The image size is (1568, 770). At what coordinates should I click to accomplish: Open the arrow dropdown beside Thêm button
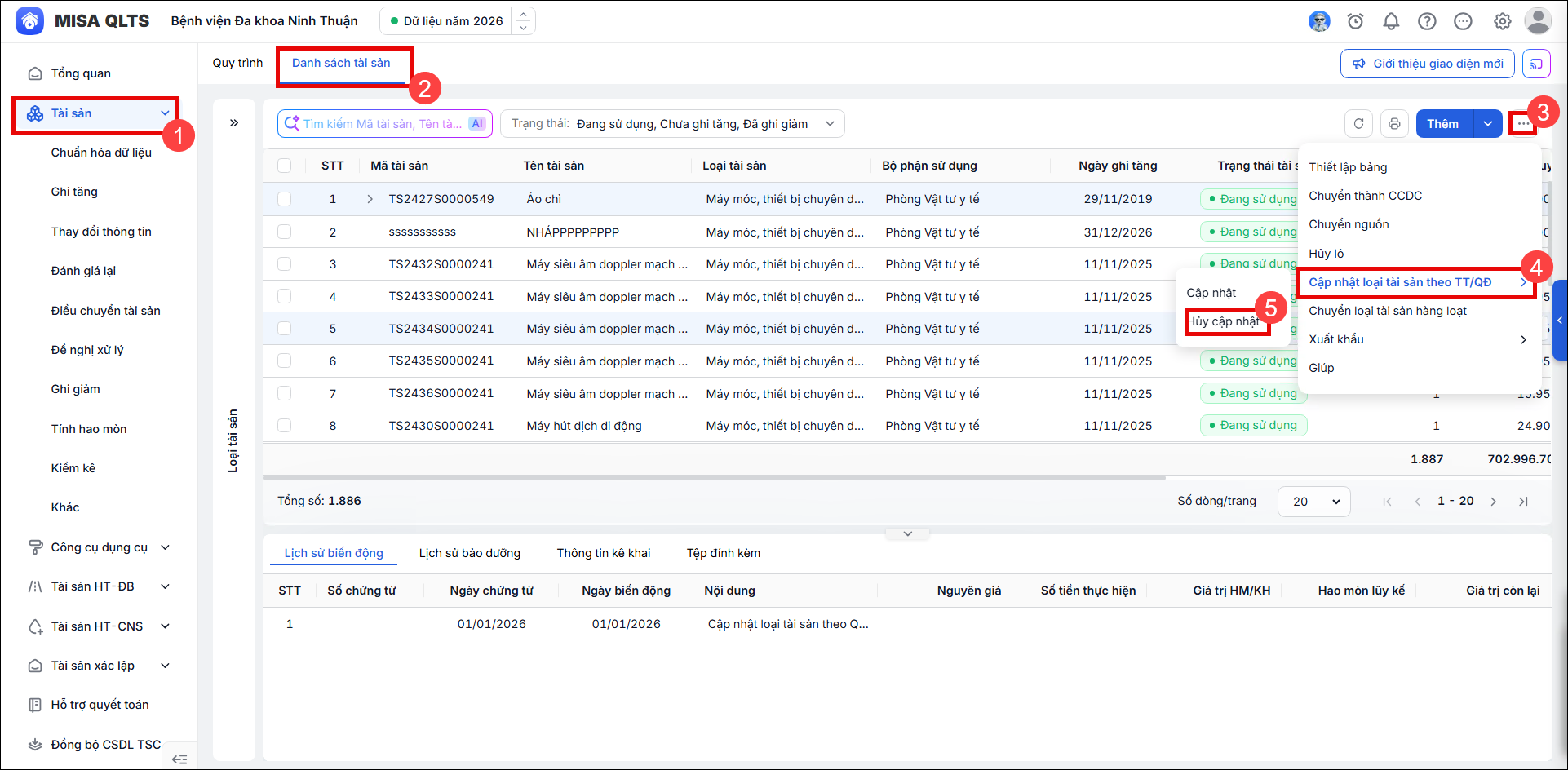[x=1488, y=124]
